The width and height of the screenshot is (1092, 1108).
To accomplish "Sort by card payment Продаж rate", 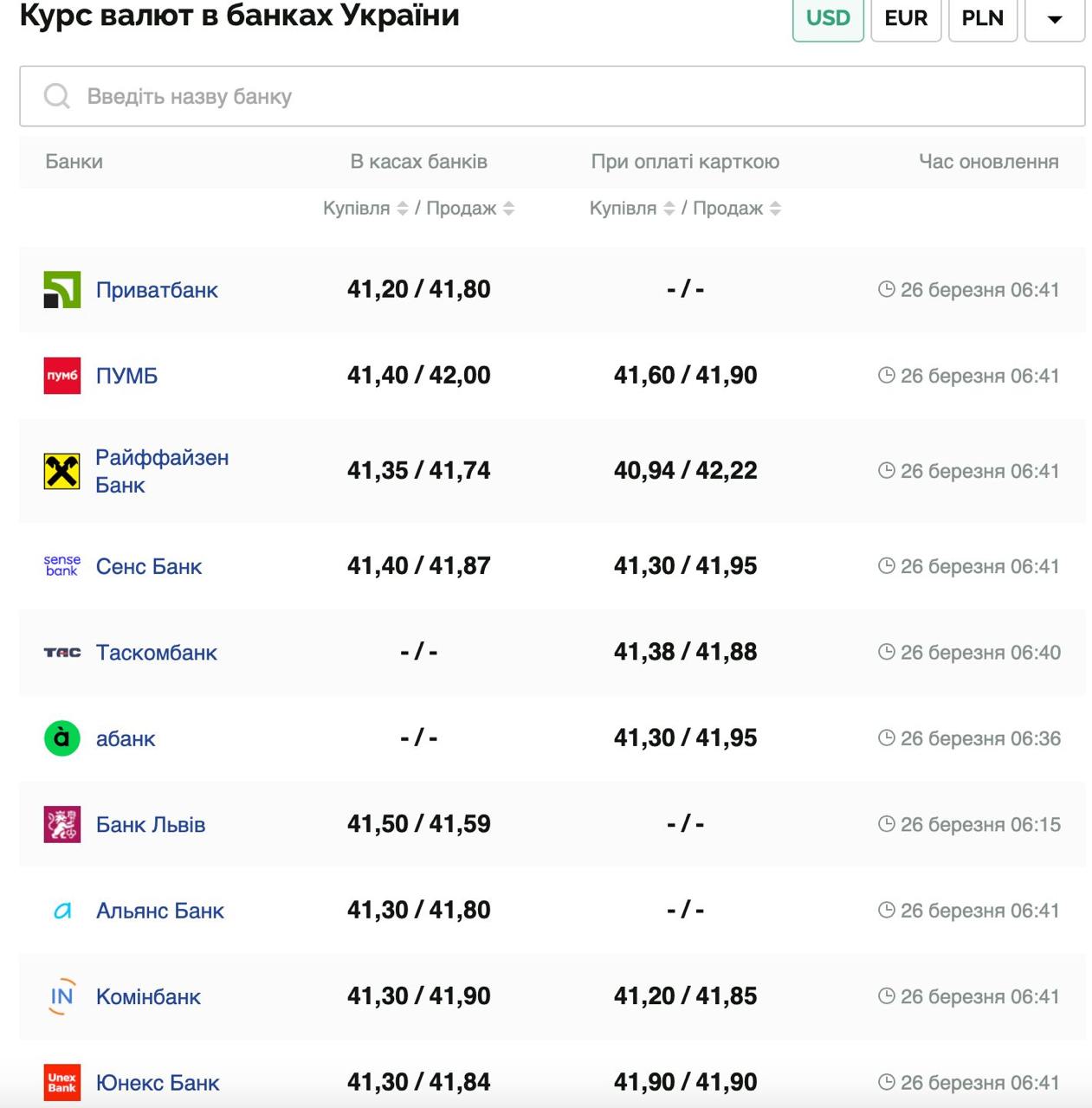I will 775,209.
